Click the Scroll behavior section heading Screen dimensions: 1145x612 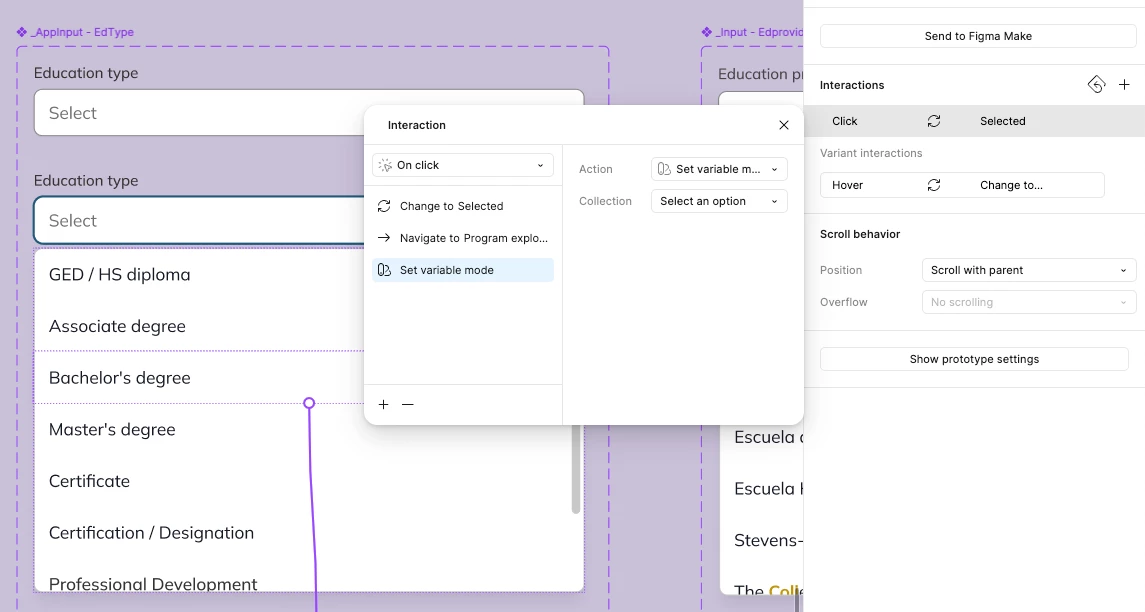pos(860,234)
